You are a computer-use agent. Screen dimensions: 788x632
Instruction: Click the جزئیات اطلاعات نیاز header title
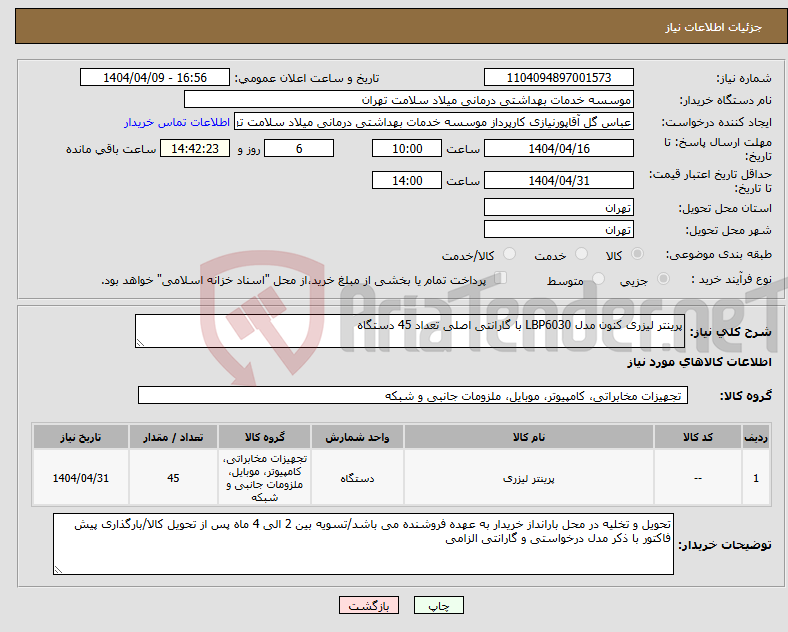pyautogui.click(x=713, y=27)
